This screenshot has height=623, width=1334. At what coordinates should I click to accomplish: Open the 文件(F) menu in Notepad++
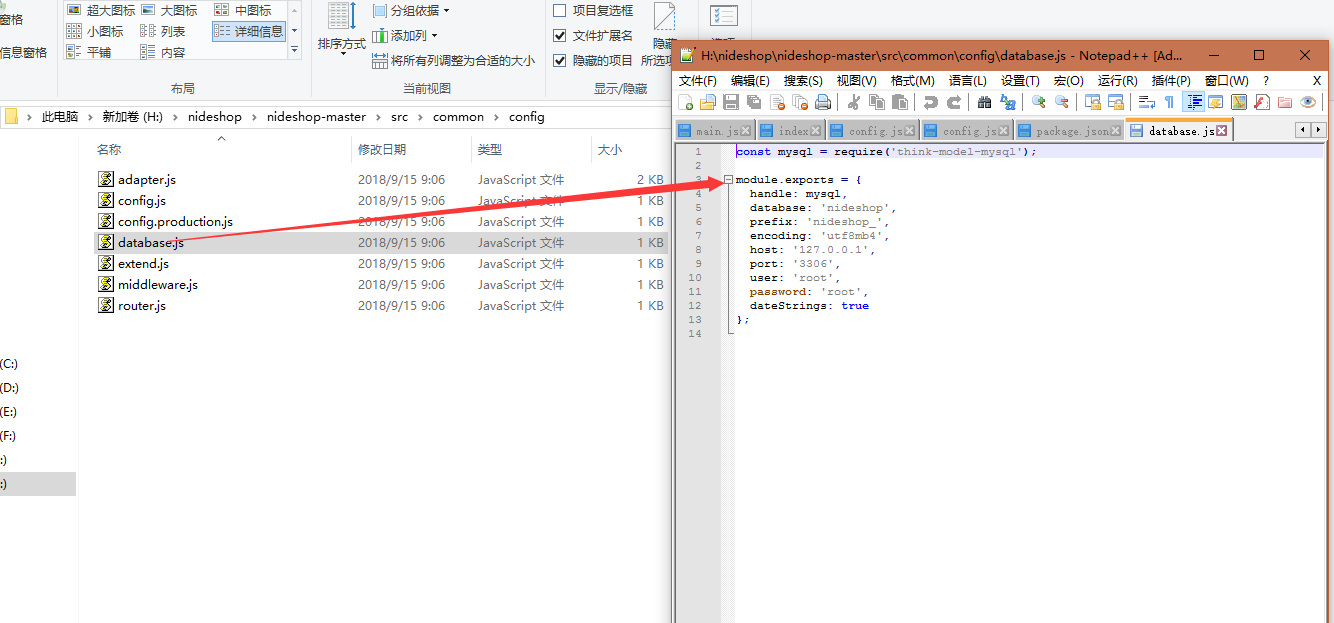pyautogui.click(x=698, y=80)
